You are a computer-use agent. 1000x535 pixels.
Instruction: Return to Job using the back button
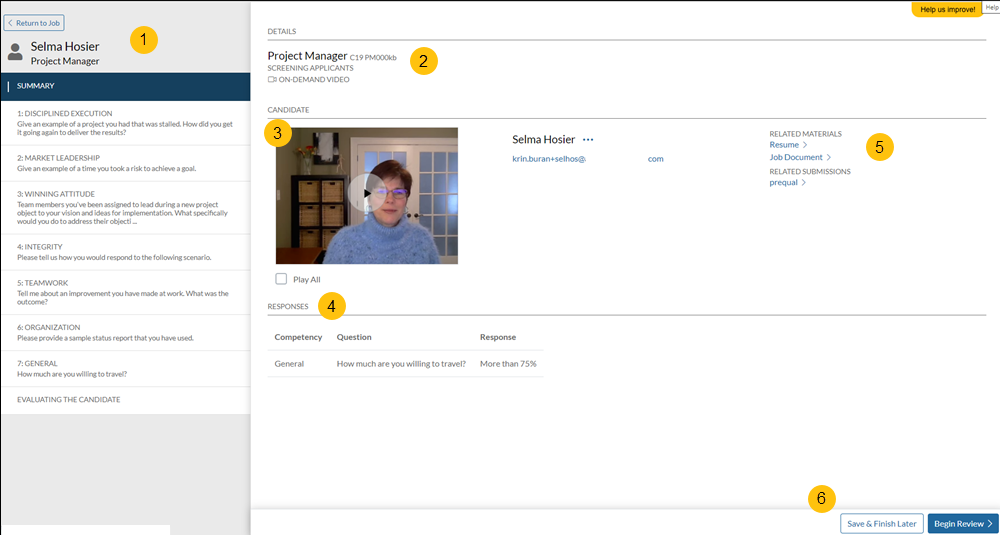(x=35, y=22)
